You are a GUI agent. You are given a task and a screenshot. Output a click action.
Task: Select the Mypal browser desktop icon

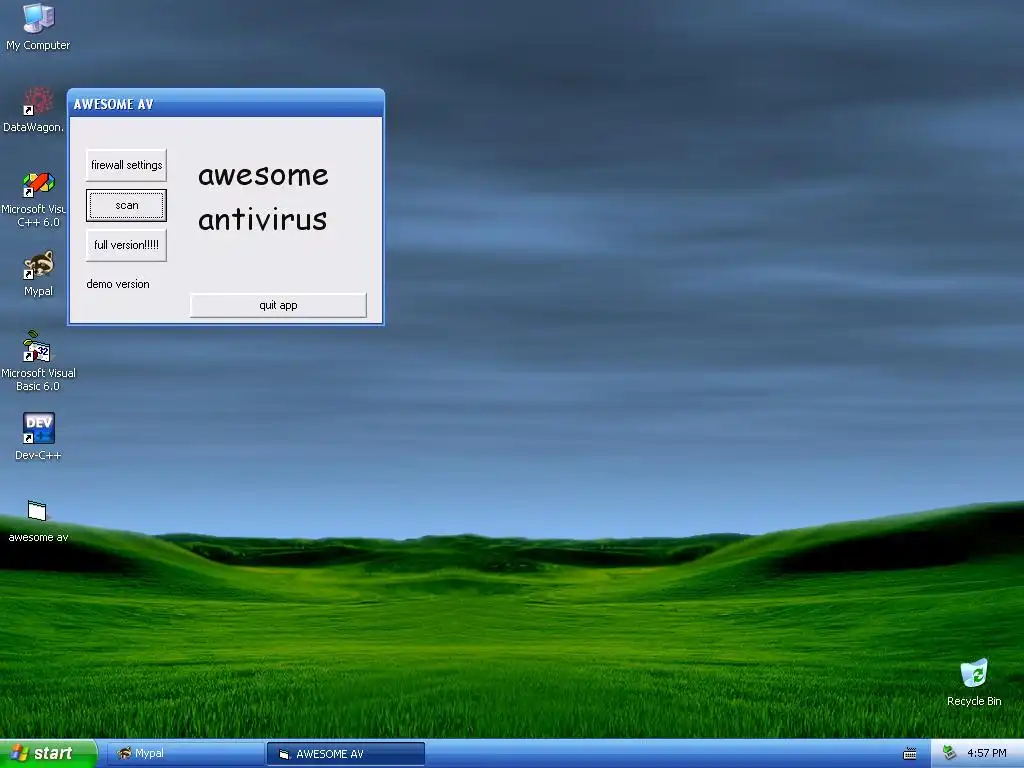coord(38,274)
